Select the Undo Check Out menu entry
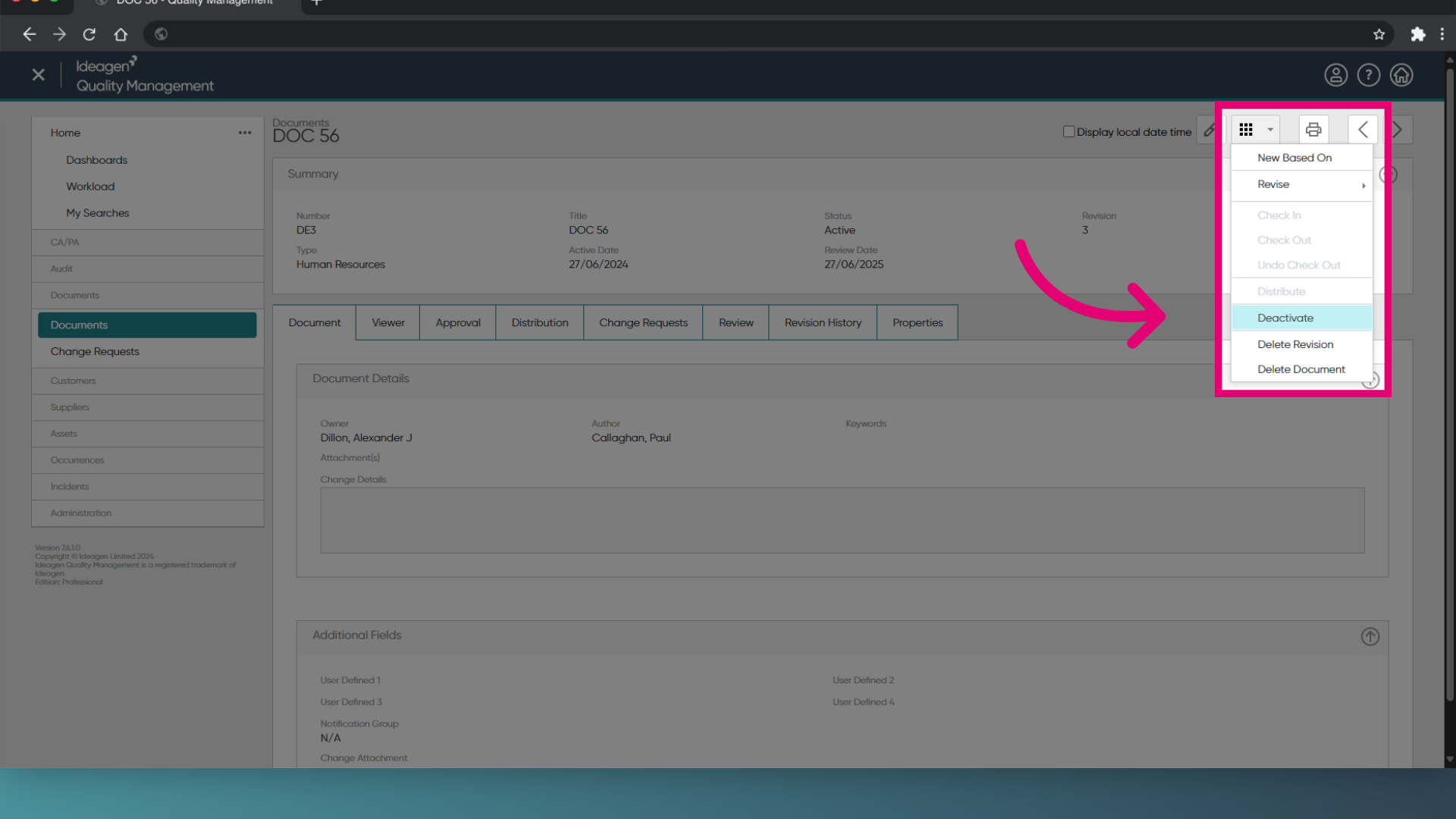This screenshot has height=819, width=1456. tap(1301, 265)
